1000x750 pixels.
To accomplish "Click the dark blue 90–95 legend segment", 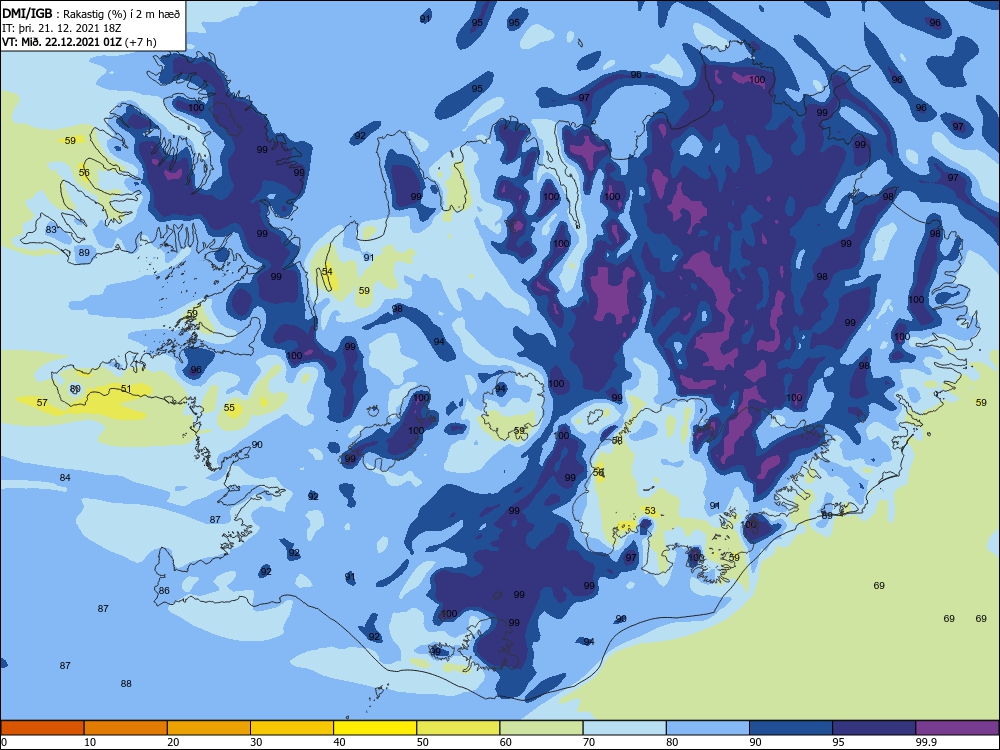I will pyautogui.click(x=791, y=728).
